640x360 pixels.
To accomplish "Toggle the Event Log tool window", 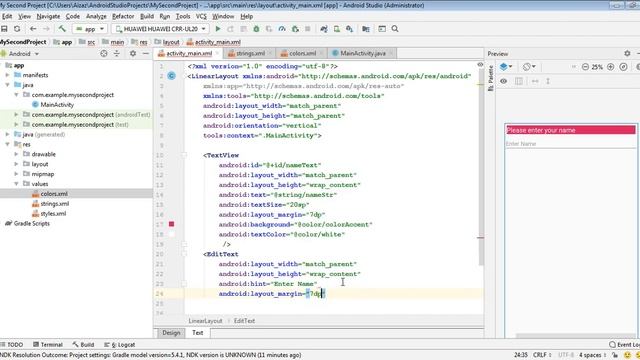I will tap(624, 344).
